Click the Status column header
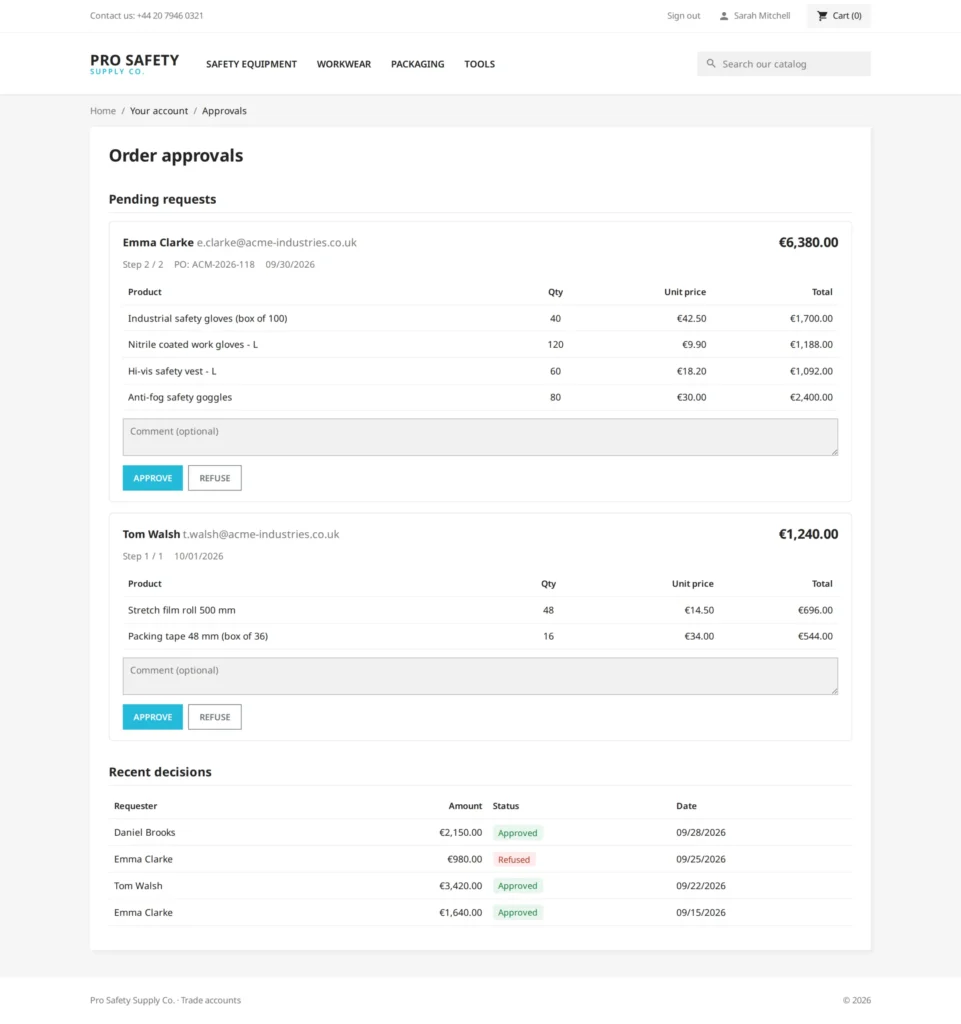 506,806
